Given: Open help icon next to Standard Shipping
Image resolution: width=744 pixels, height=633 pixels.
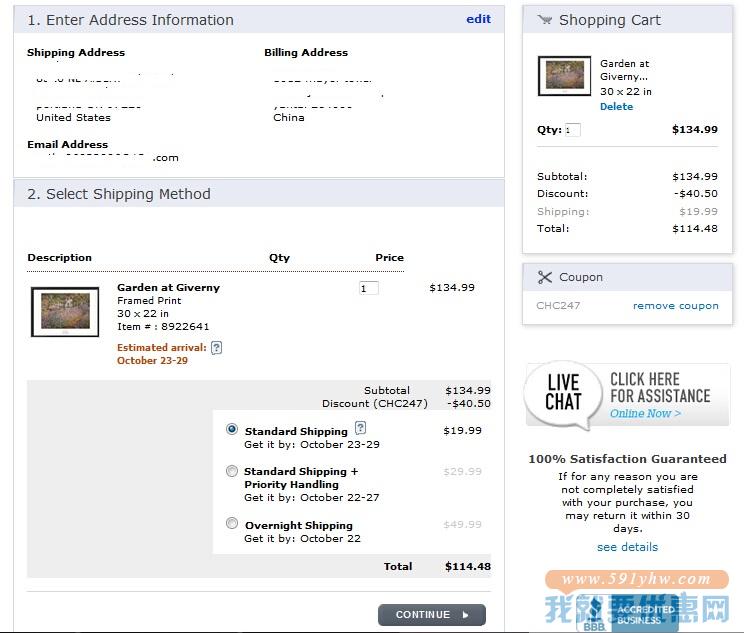Looking at the screenshot, I should coord(361,428).
